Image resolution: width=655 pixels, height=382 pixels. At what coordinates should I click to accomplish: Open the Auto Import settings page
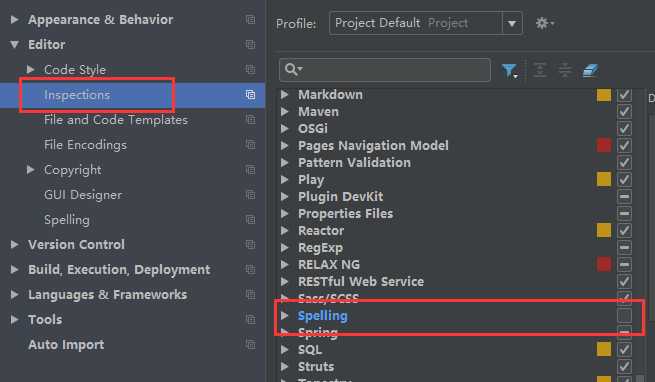click(66, 345)
